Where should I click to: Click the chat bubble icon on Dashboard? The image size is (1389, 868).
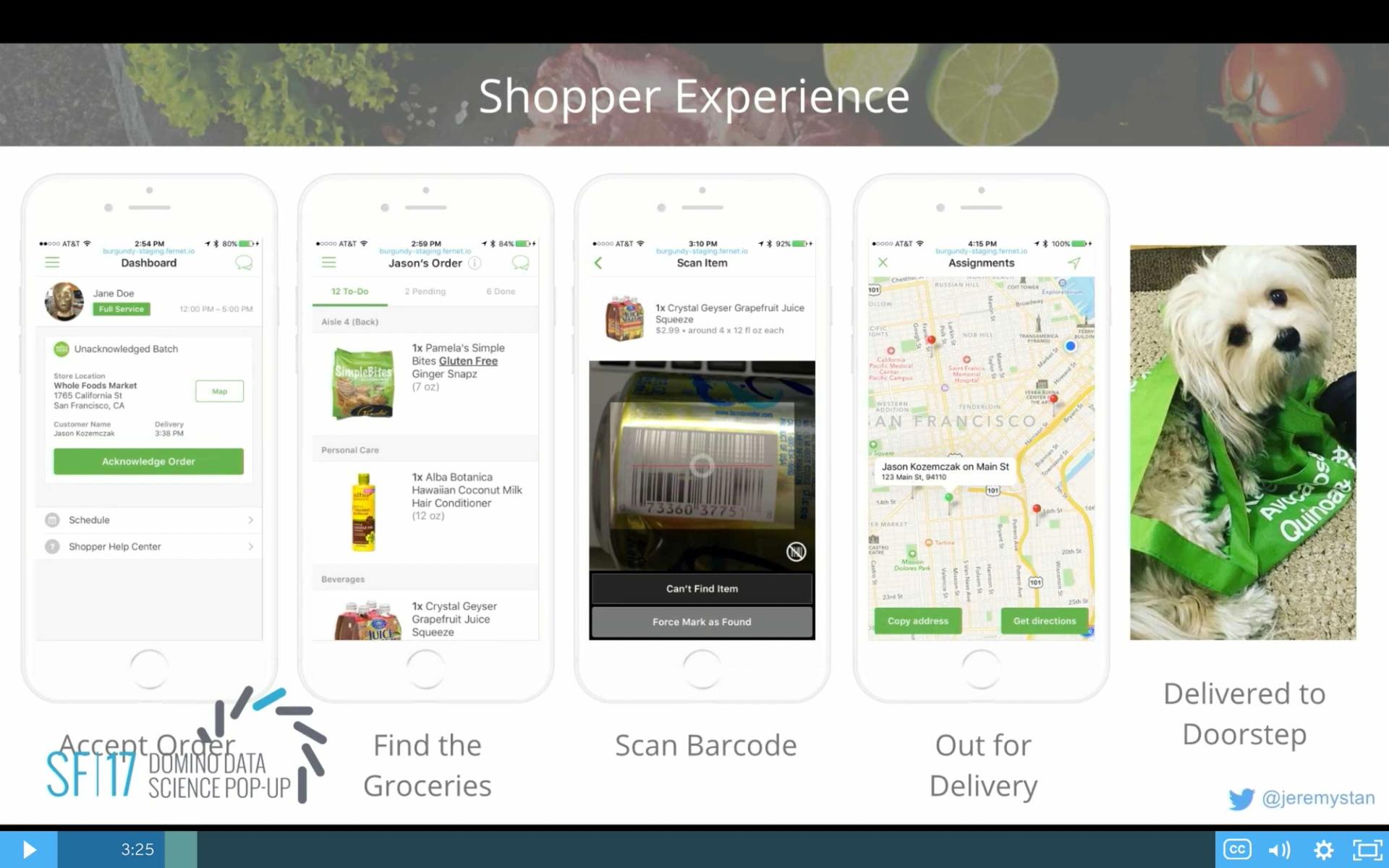pos(243,263)
